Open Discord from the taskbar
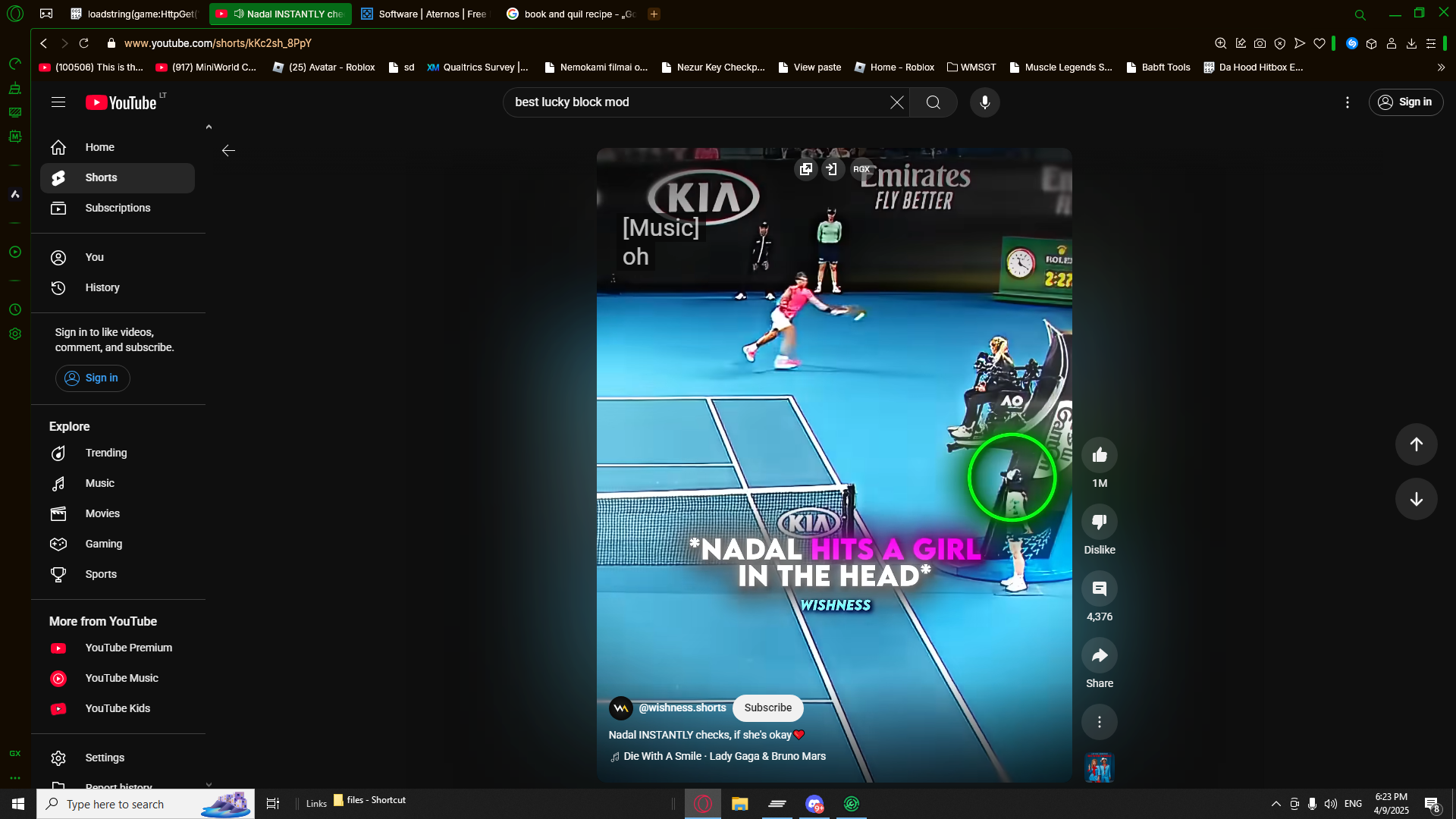This screenshot has height=819, width=1456. point(814,804)
